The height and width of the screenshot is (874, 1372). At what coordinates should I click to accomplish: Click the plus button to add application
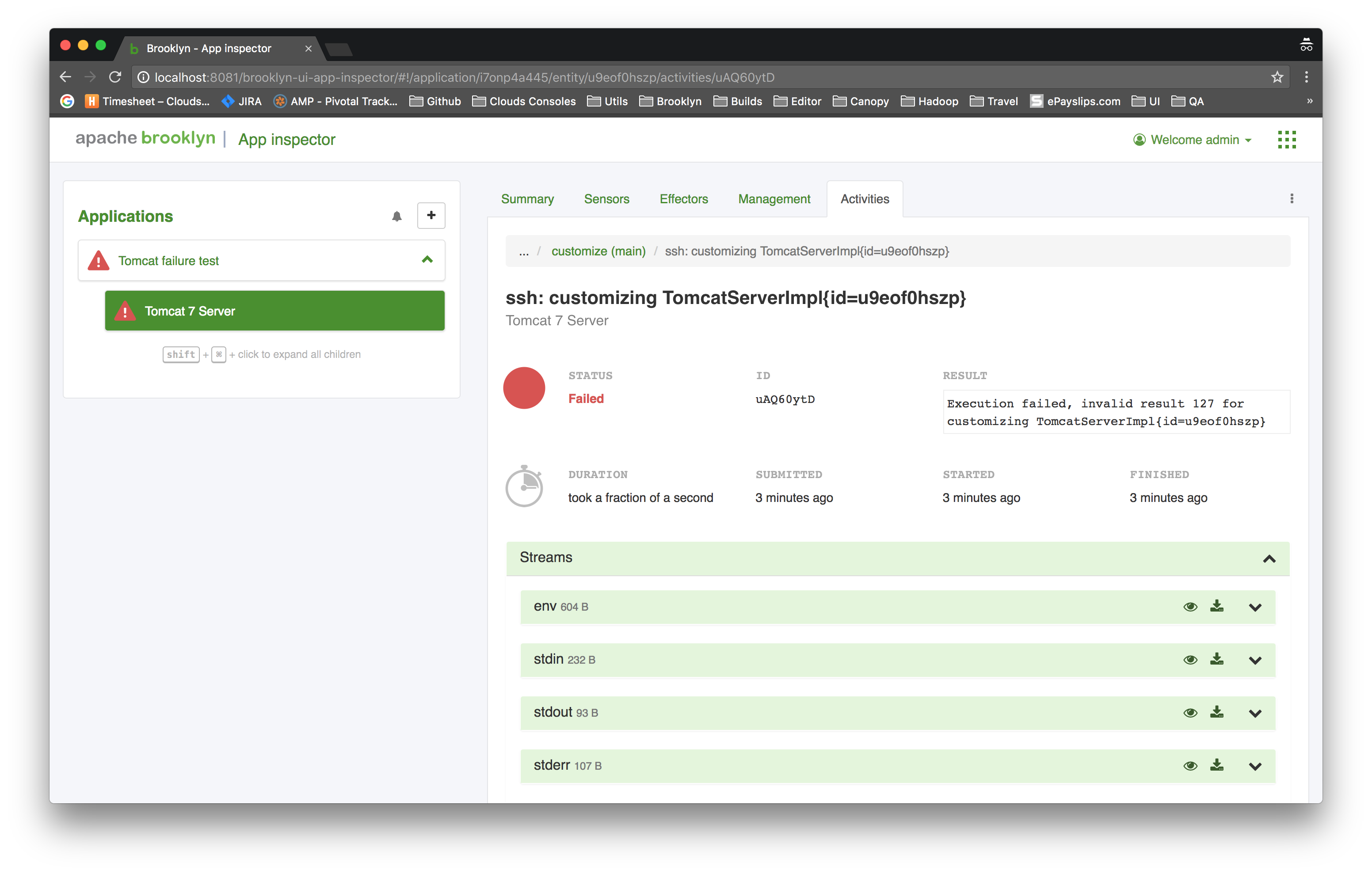(x=431, y=215)
